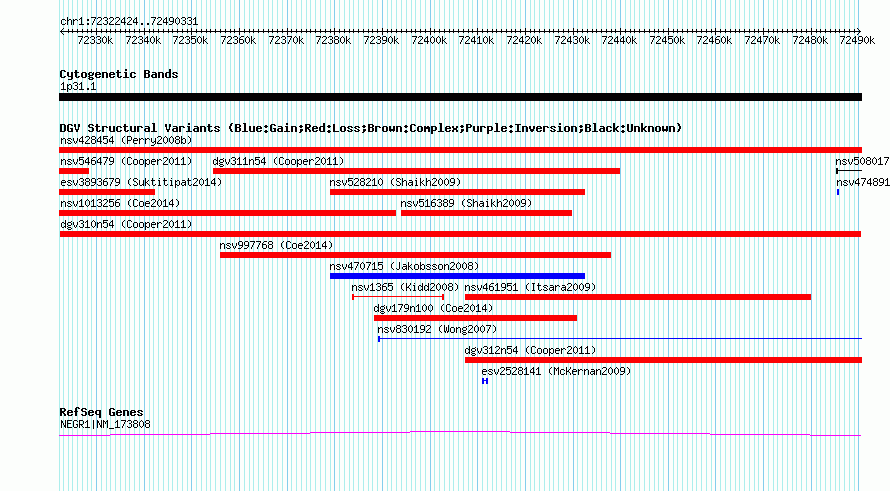Viewport: 890px width, 491px height.
Task: Select the red bar under nsv1013256
Action: [227, 213]
